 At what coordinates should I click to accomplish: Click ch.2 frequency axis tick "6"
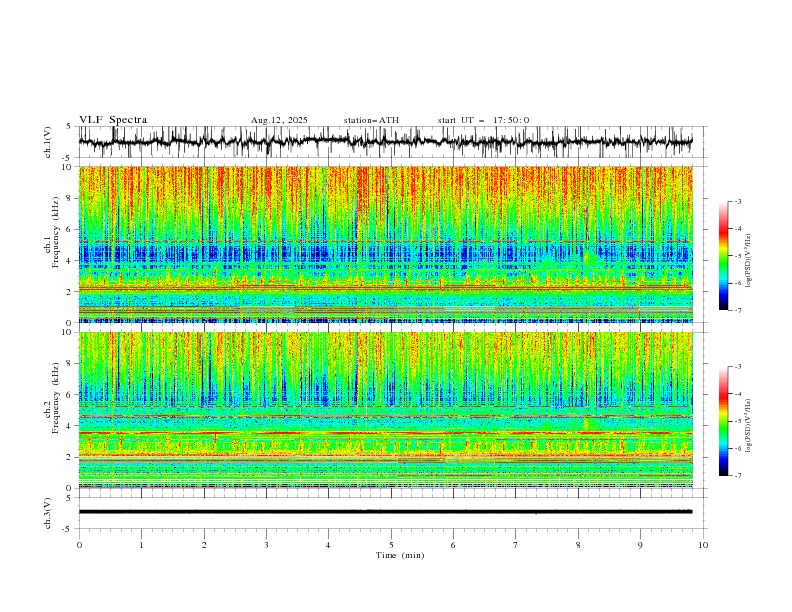[x=69, y=395]
